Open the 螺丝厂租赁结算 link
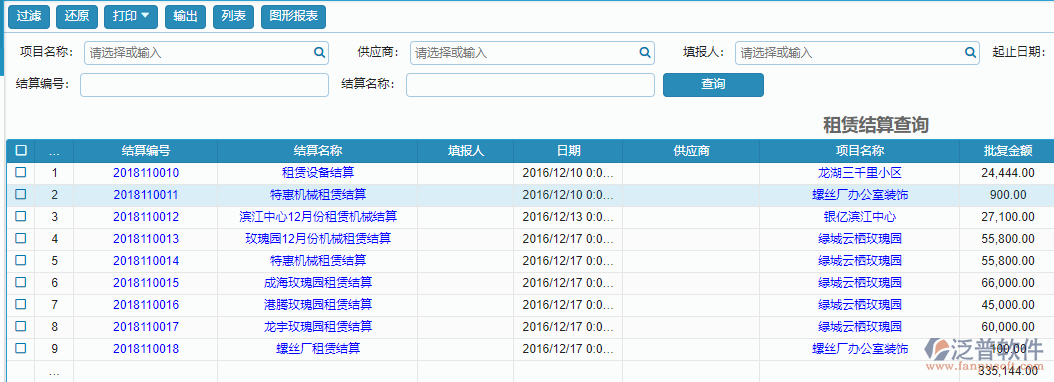1054x382 pixels. pyautogui.click(x=318, y=348)
